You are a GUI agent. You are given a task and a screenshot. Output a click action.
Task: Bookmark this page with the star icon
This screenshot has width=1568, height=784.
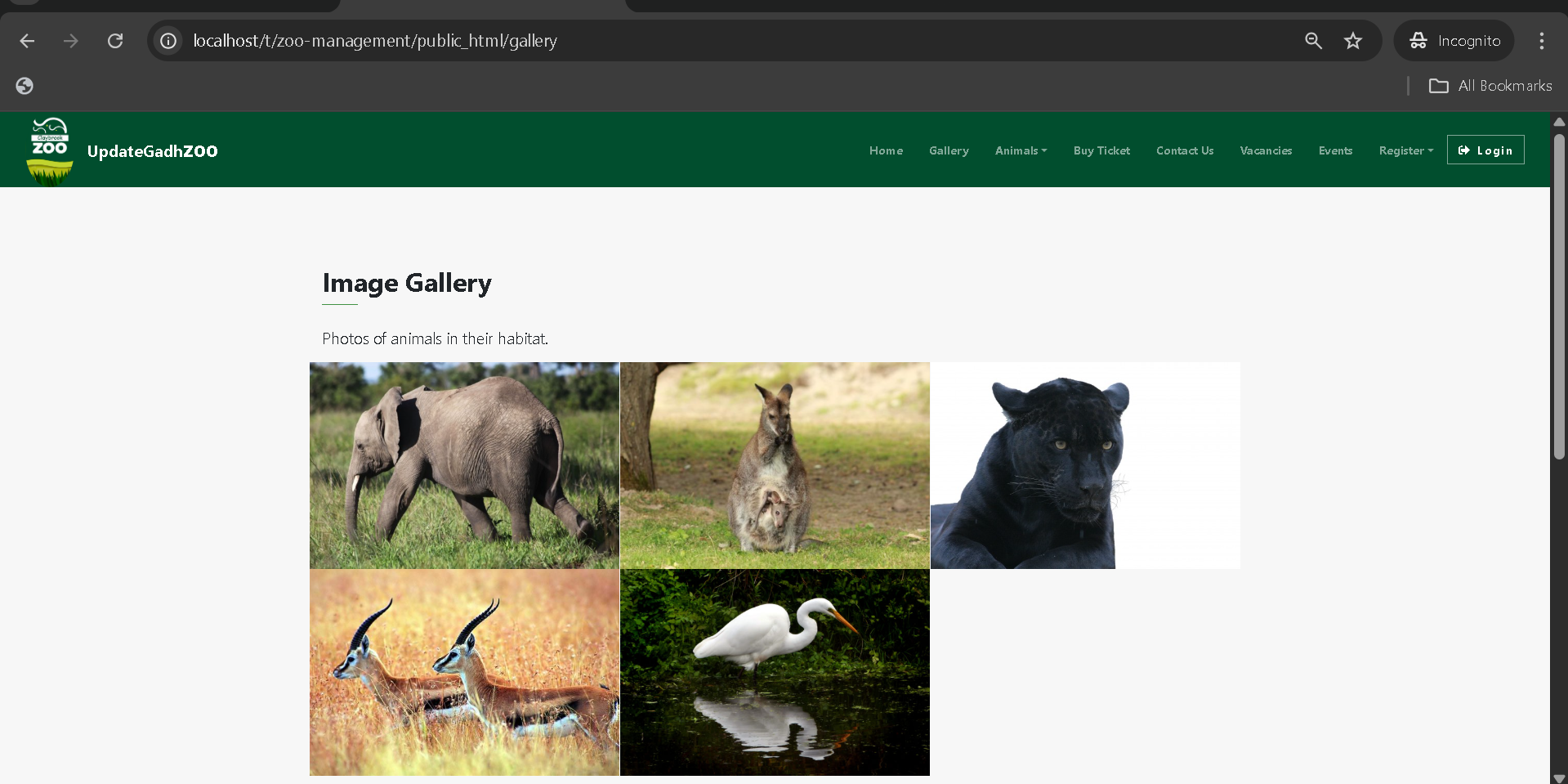click(x=1353, y=41)
